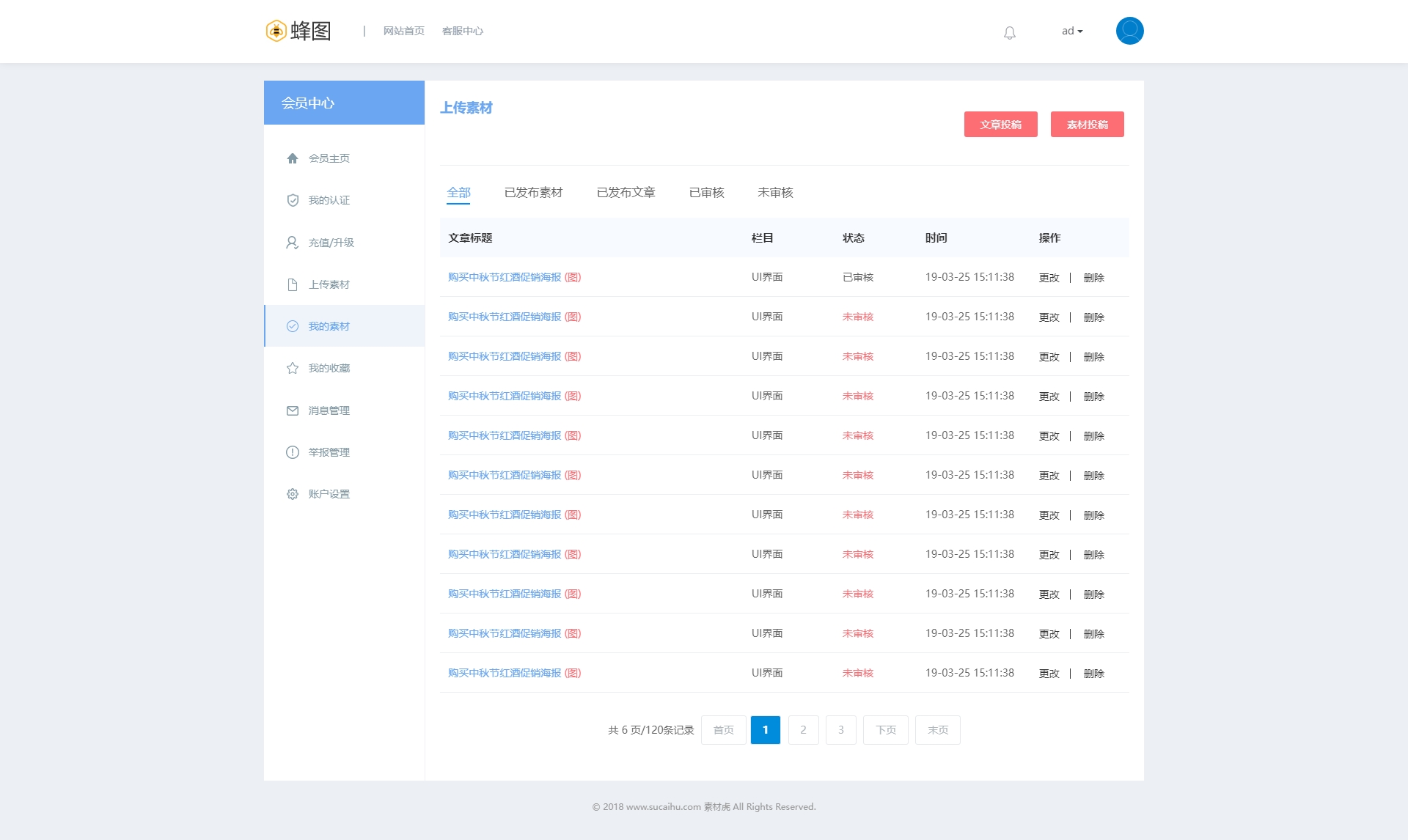Click 下页 next page button

(x=885, y=730)
